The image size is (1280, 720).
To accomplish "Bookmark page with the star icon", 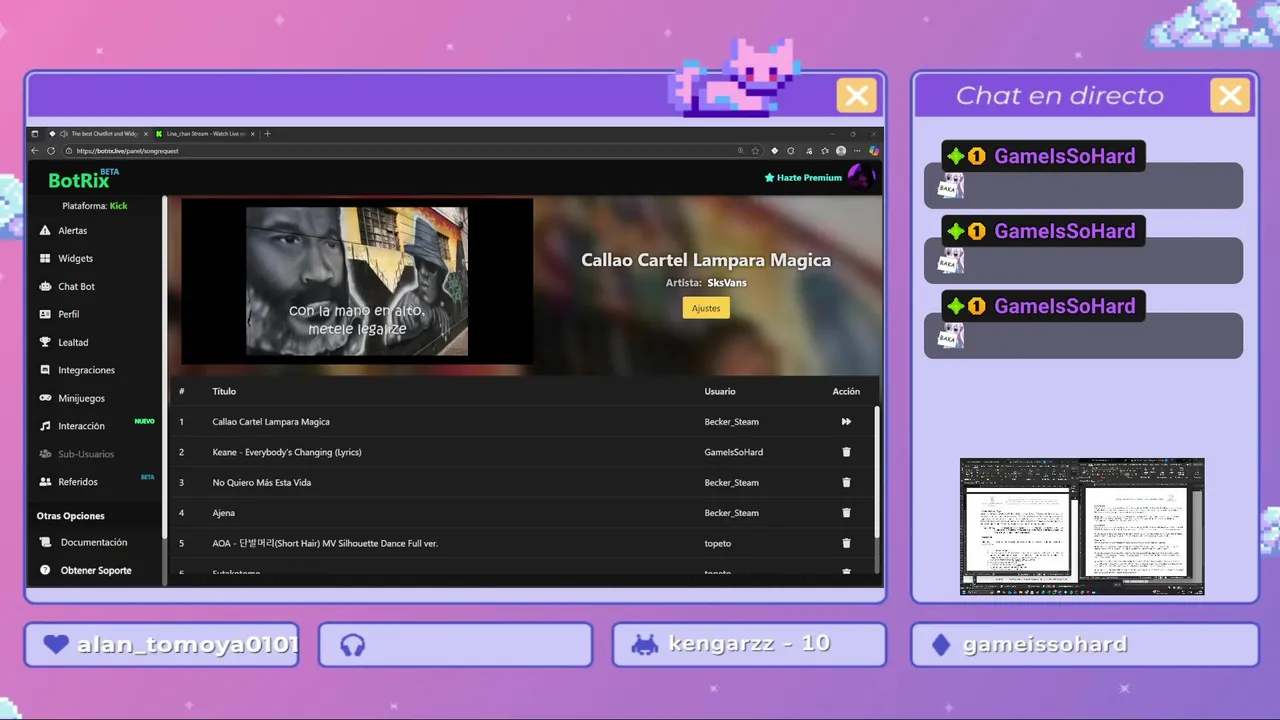I will [x=756, y=151].
